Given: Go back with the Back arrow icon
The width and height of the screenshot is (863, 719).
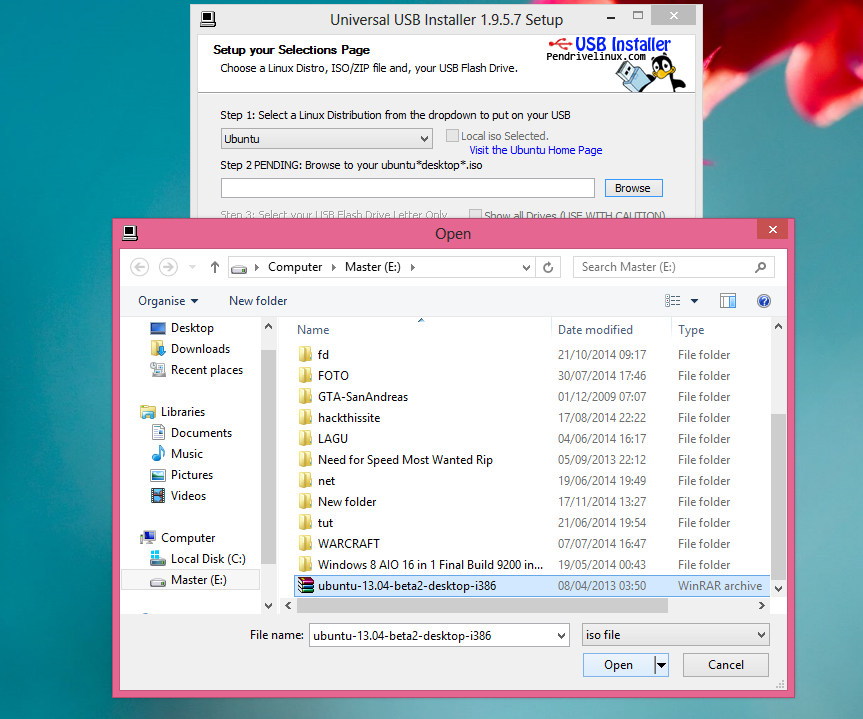Looking at the screenshot, I should click(139, 268).
